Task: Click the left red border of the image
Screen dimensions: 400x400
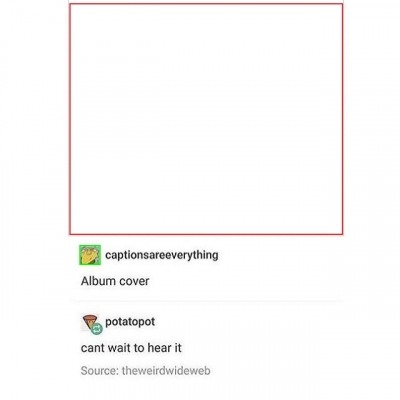Action: (x=70, y=119)
